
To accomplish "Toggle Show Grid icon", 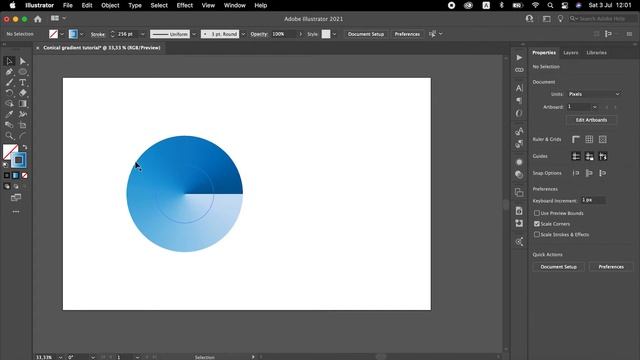I will tap(589, 140).
